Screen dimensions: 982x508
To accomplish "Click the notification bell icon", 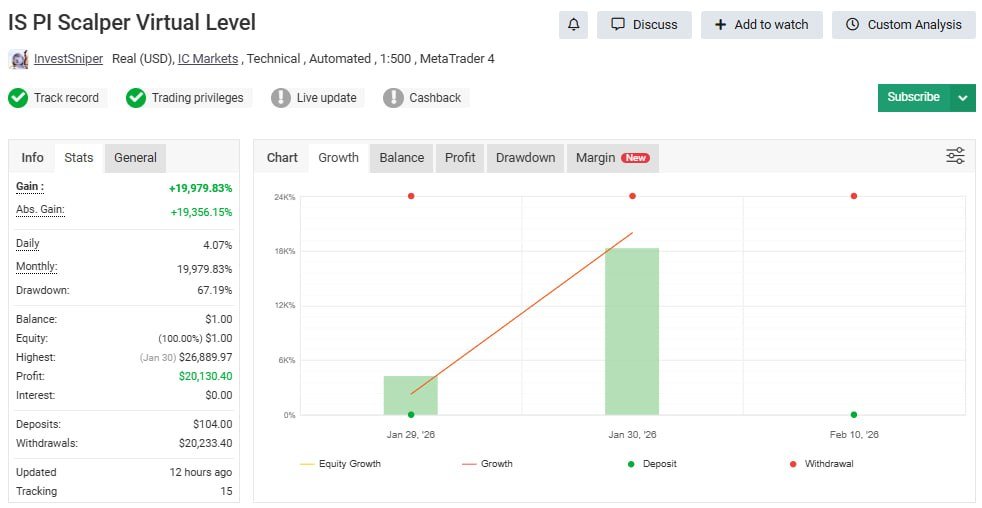I will (x=573, y=25).
